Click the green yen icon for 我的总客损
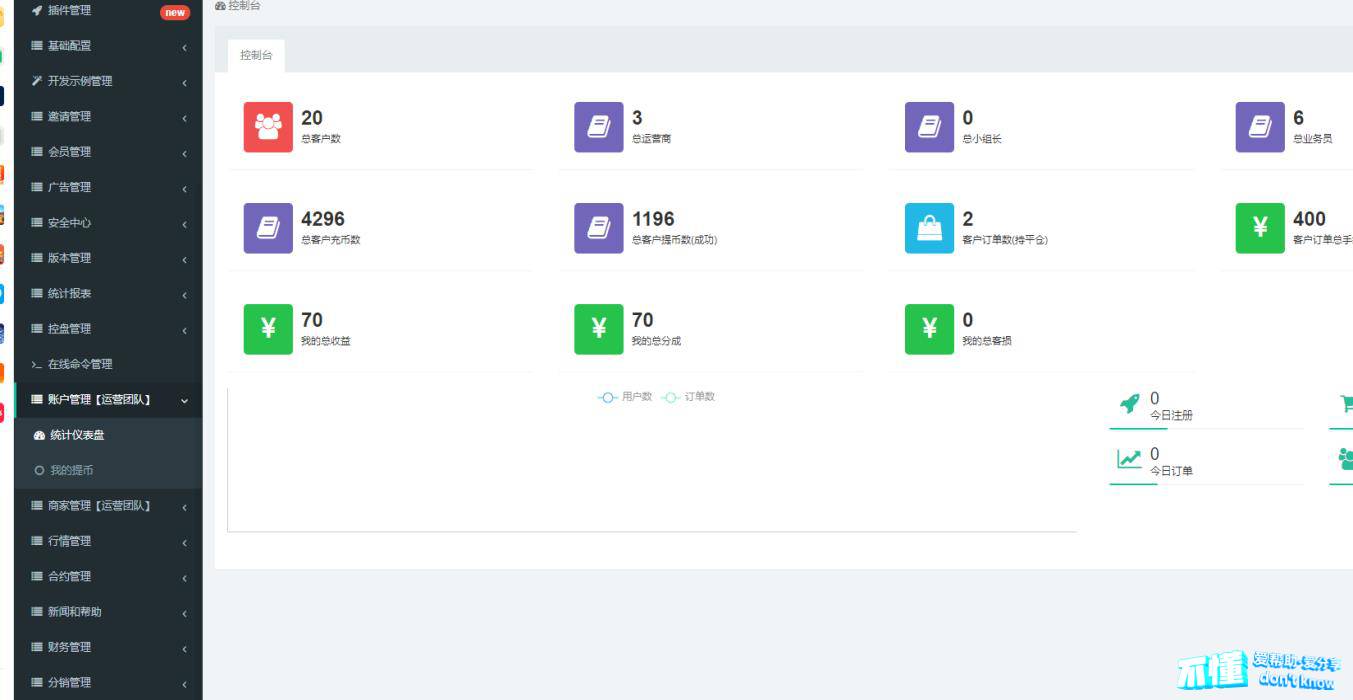 (929, 329)
